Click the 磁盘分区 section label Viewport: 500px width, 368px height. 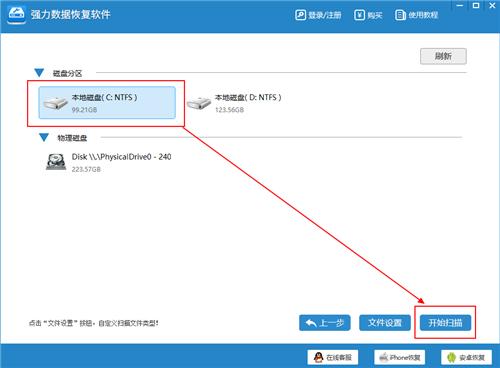(67, 73)
